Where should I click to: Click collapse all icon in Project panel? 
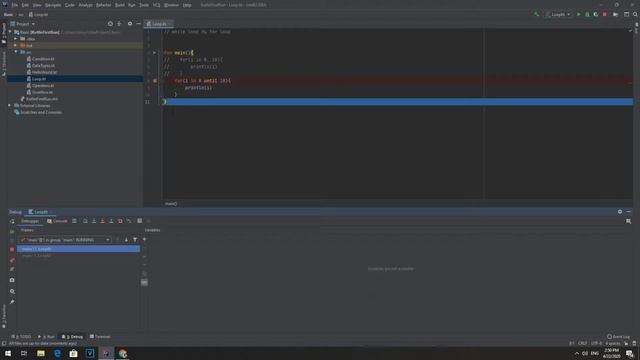pos(119,24)
